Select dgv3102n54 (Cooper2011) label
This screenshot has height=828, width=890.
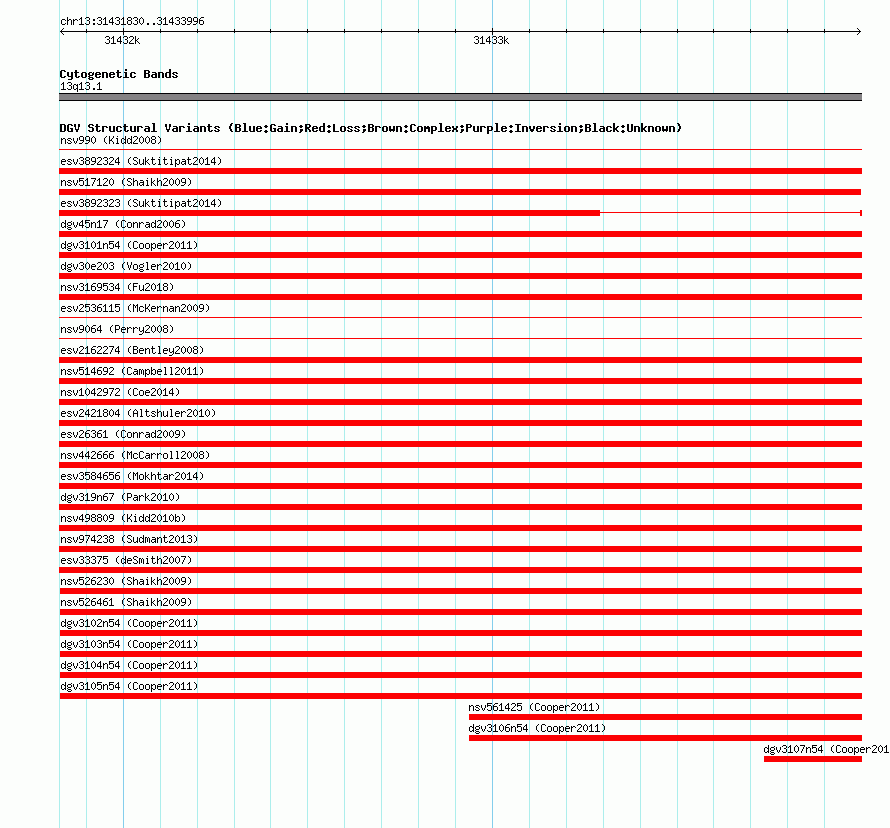click(129, 623)
